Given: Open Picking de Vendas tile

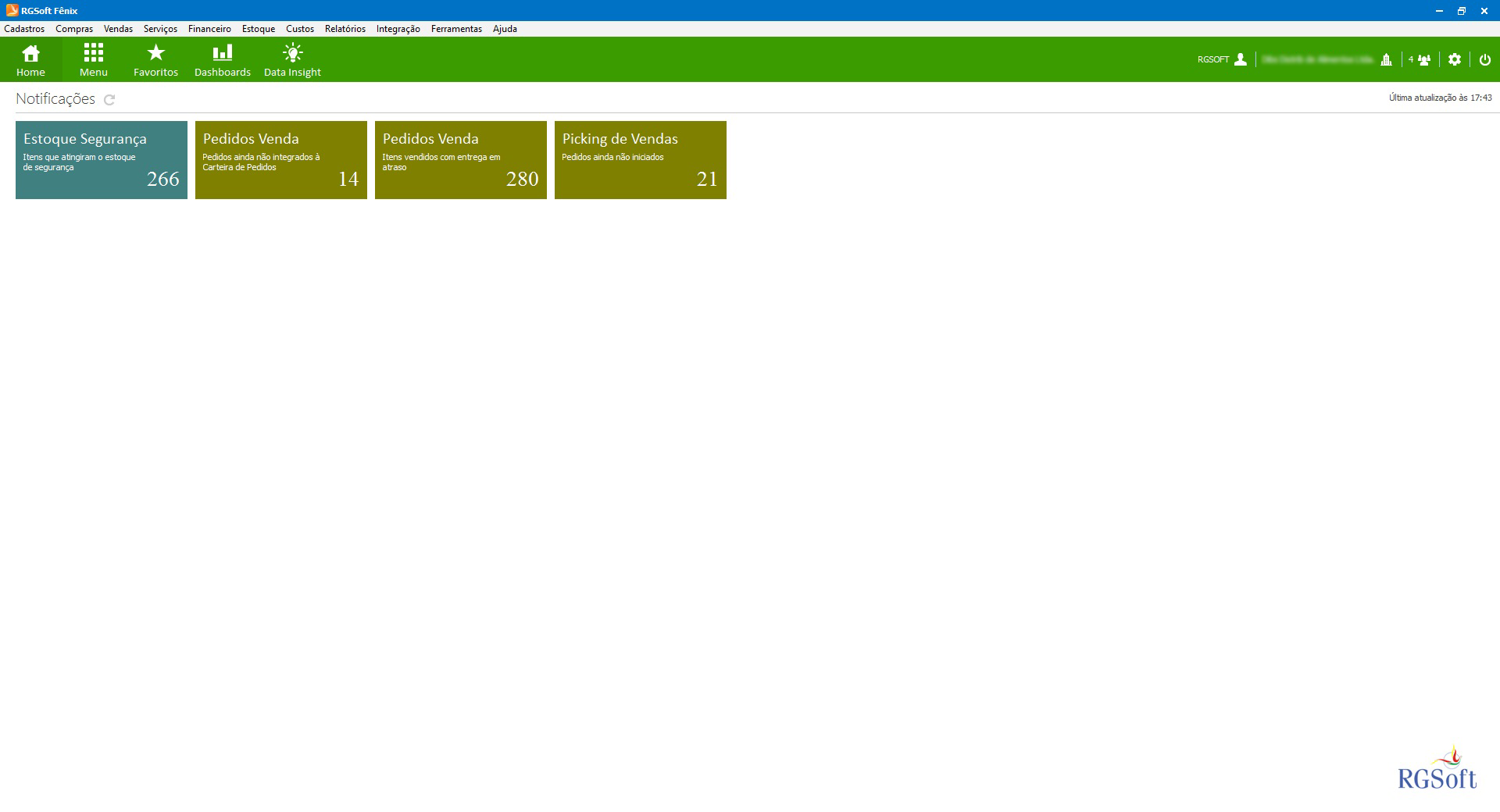Looking at the screenshot, I should point(641,160).
